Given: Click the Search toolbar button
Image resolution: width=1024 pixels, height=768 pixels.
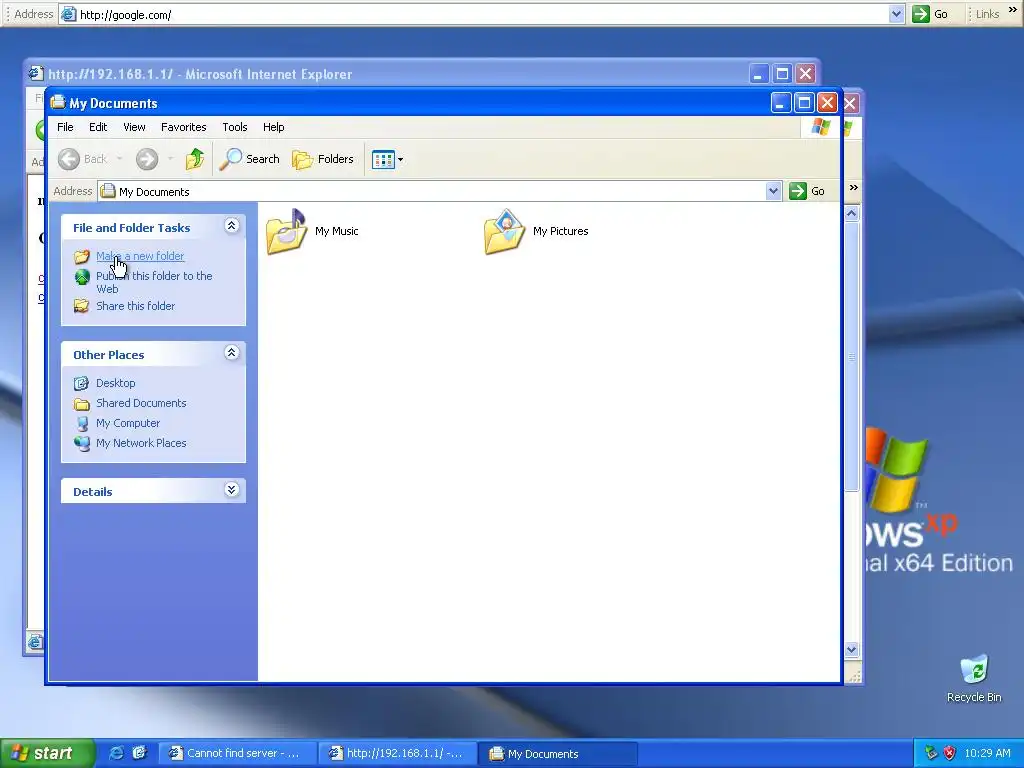Looking at the screenshot, I should pyautogui.click(x=249, y=159).
